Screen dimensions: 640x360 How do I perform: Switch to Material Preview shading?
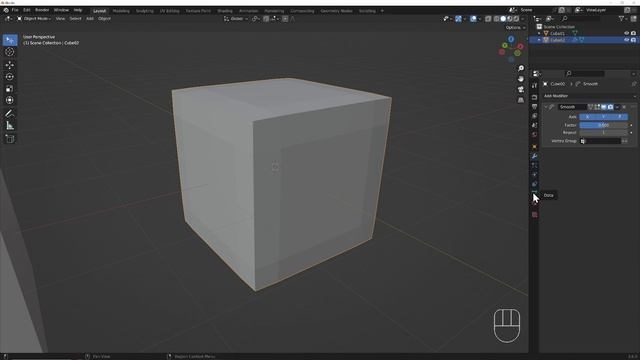click(510, 19)
